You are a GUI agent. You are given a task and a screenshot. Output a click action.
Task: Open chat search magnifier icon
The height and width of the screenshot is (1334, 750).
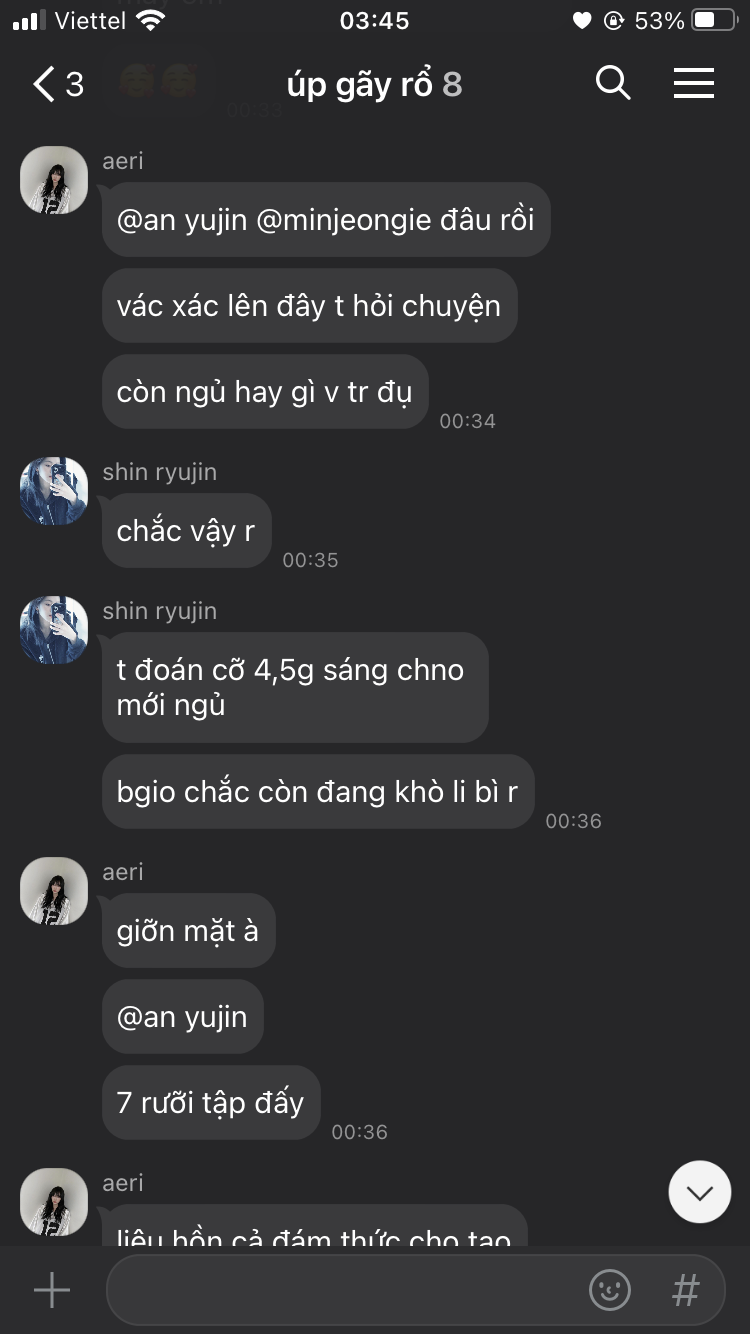[x=613, y=83]
